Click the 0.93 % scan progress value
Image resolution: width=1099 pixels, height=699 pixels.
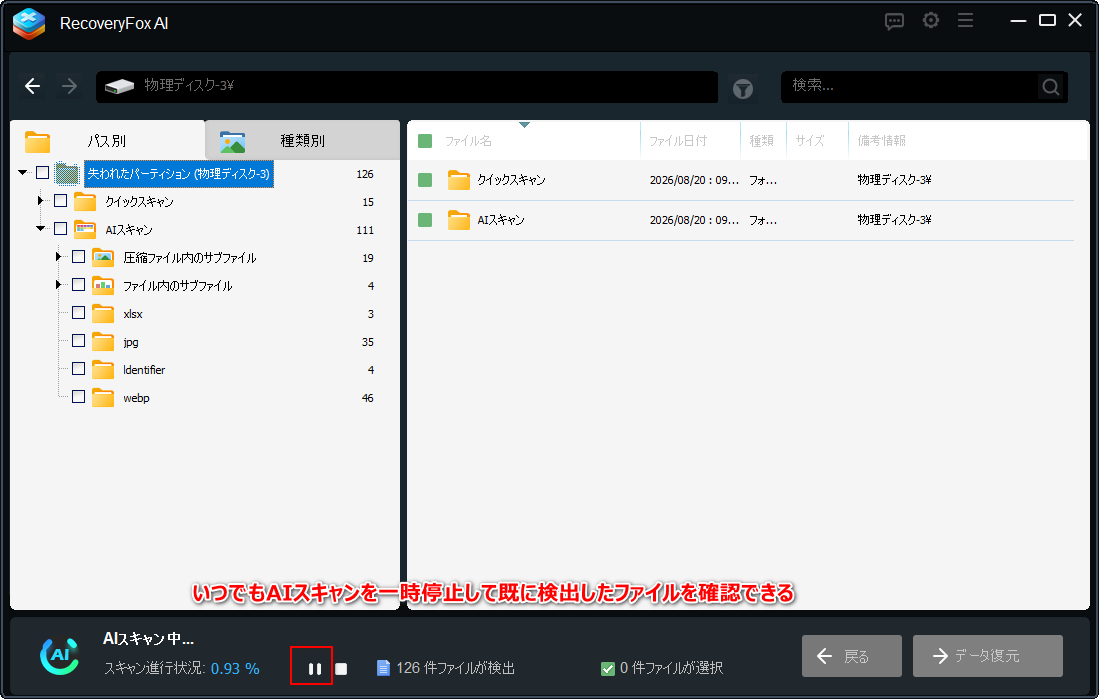point(235,669)
